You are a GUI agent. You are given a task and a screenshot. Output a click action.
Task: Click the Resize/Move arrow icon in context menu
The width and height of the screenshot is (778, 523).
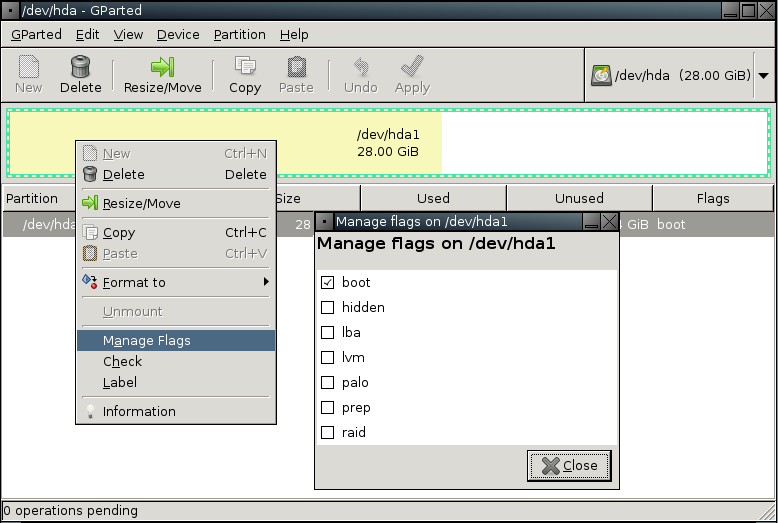[90, 203]
